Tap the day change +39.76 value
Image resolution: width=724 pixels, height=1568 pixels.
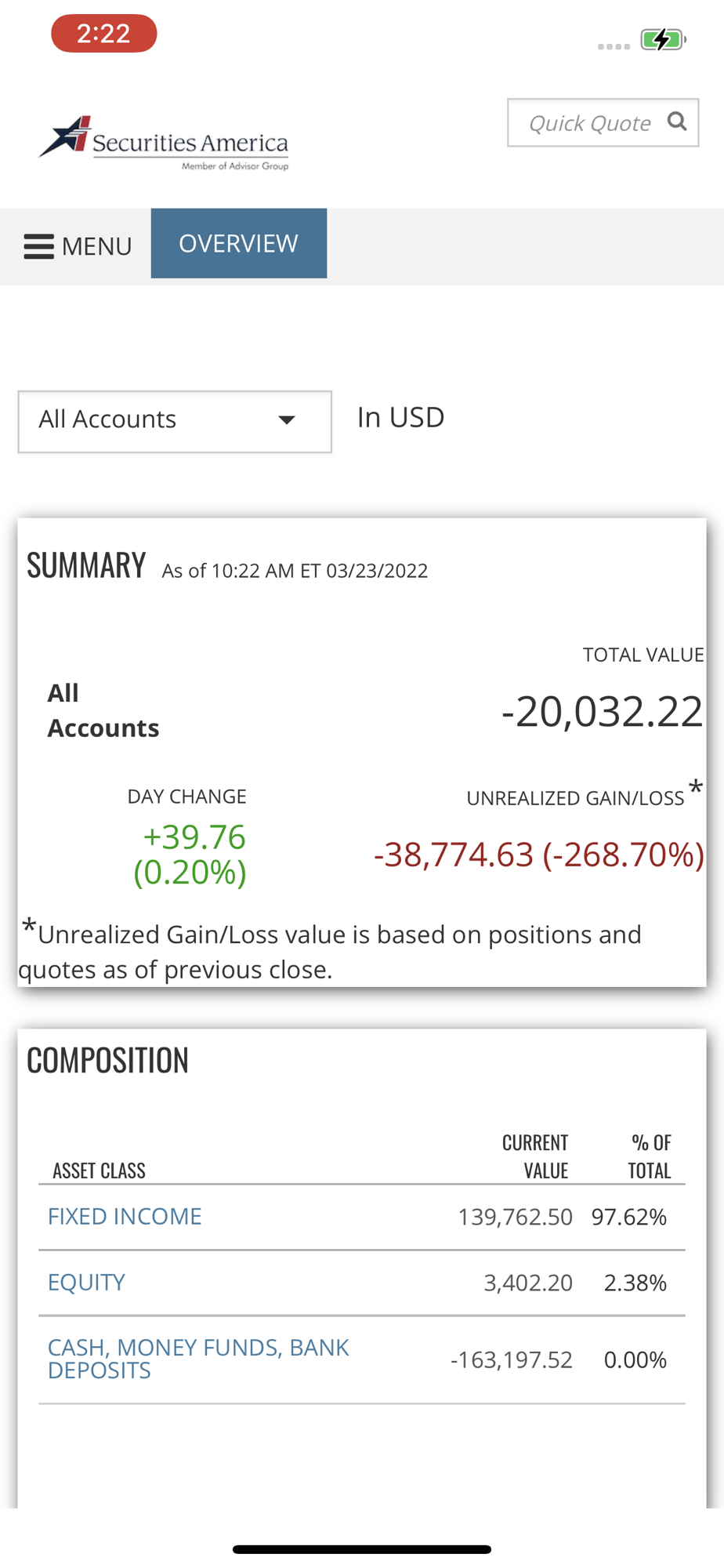(194, 837)
